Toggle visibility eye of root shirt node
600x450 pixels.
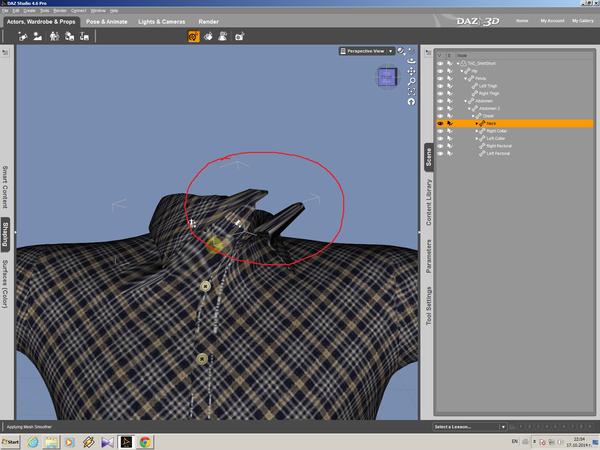[x=440, y=63]
